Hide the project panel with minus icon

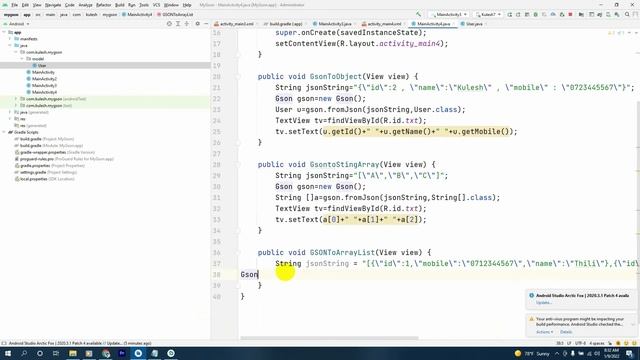tap(206, 24)
